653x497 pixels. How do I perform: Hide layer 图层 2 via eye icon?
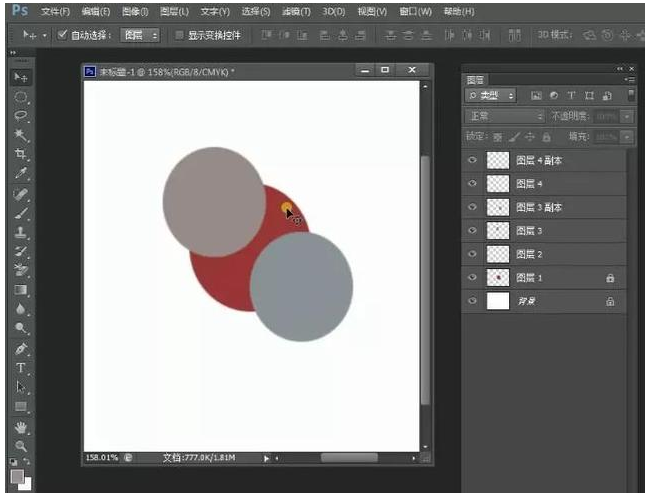click(472, 254)
